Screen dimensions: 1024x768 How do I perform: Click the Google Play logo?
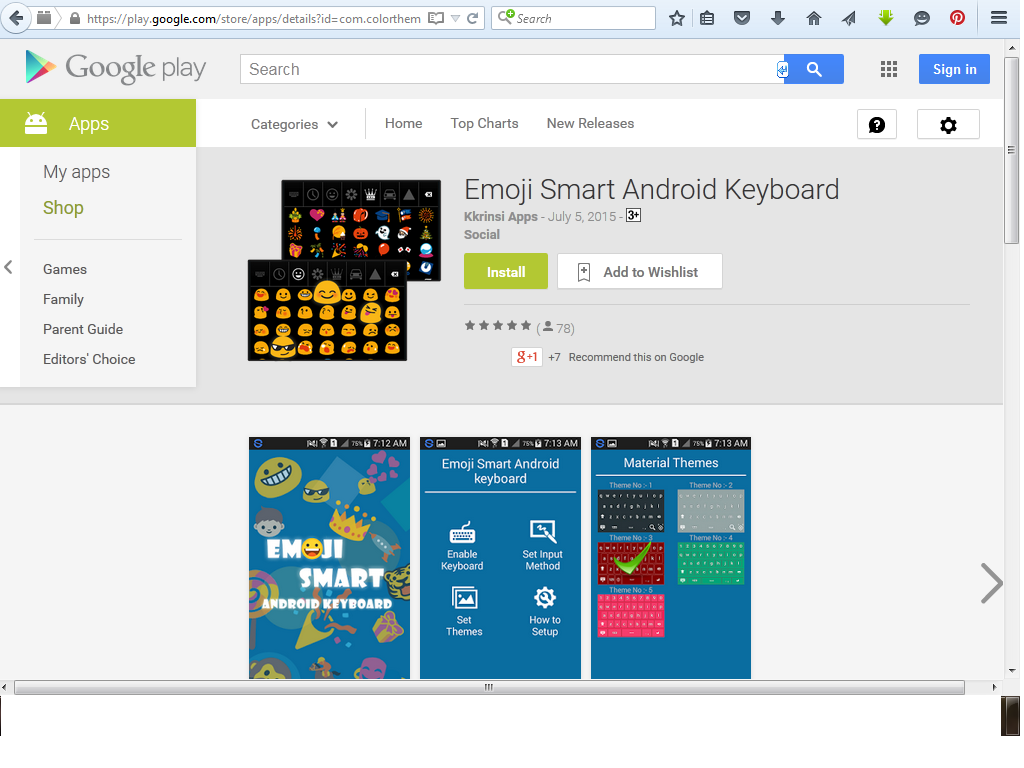(x=116, y=68)
